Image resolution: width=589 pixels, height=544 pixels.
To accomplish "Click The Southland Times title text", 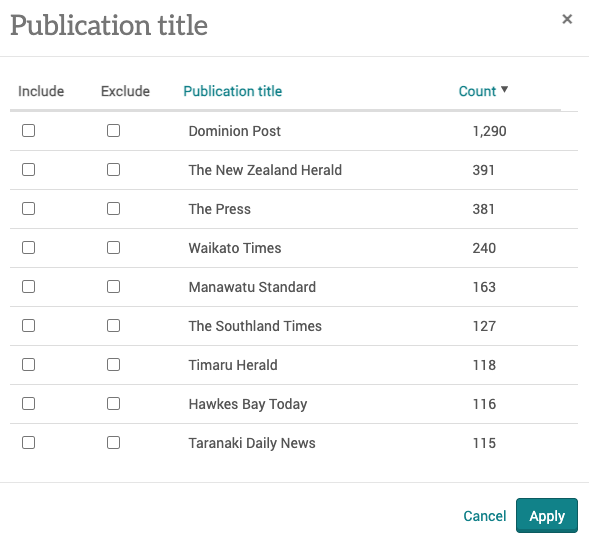I will point(255,326).
